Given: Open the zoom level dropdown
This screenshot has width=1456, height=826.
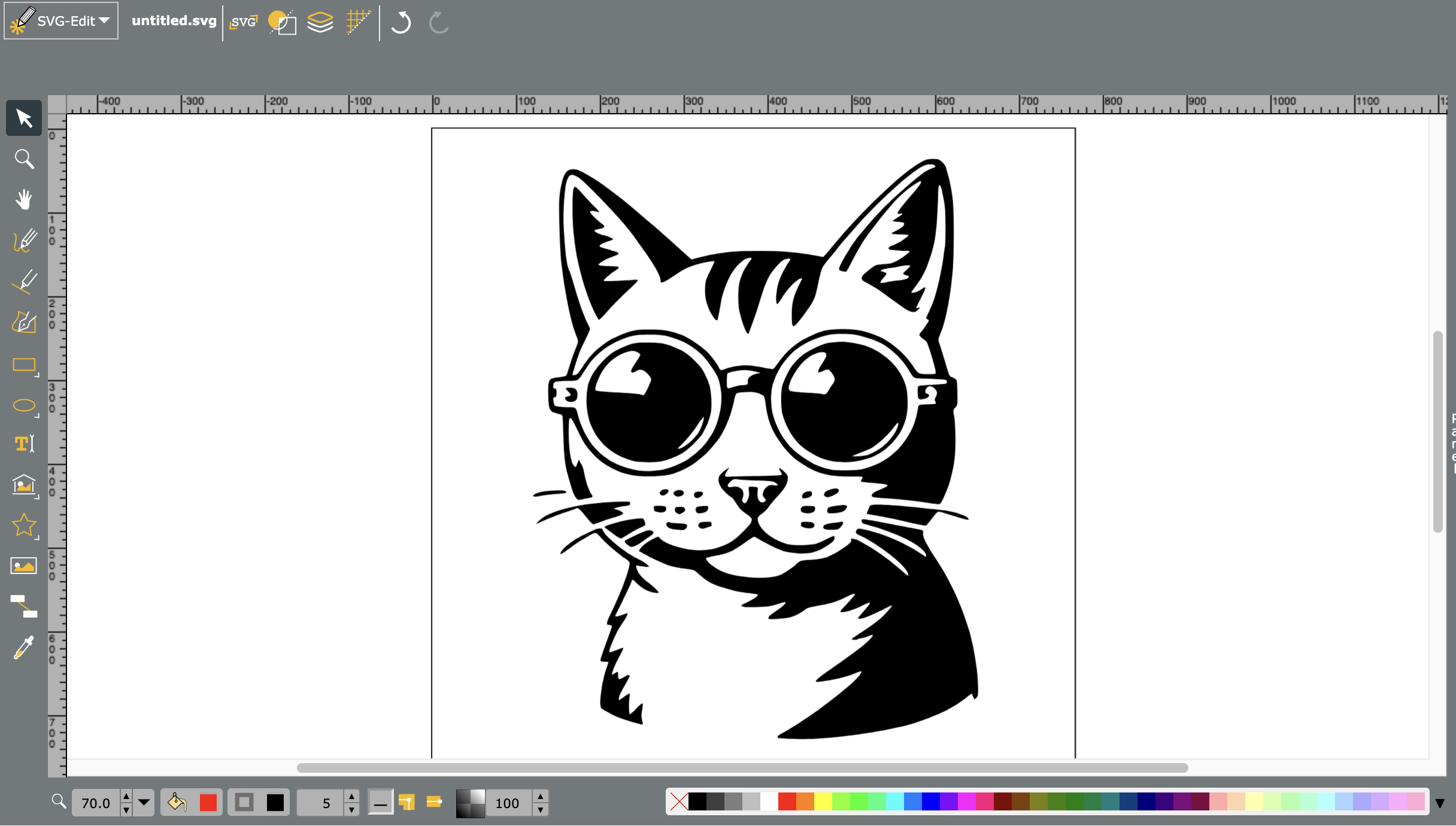Looking at the screenshot, I should click(142, 803).
